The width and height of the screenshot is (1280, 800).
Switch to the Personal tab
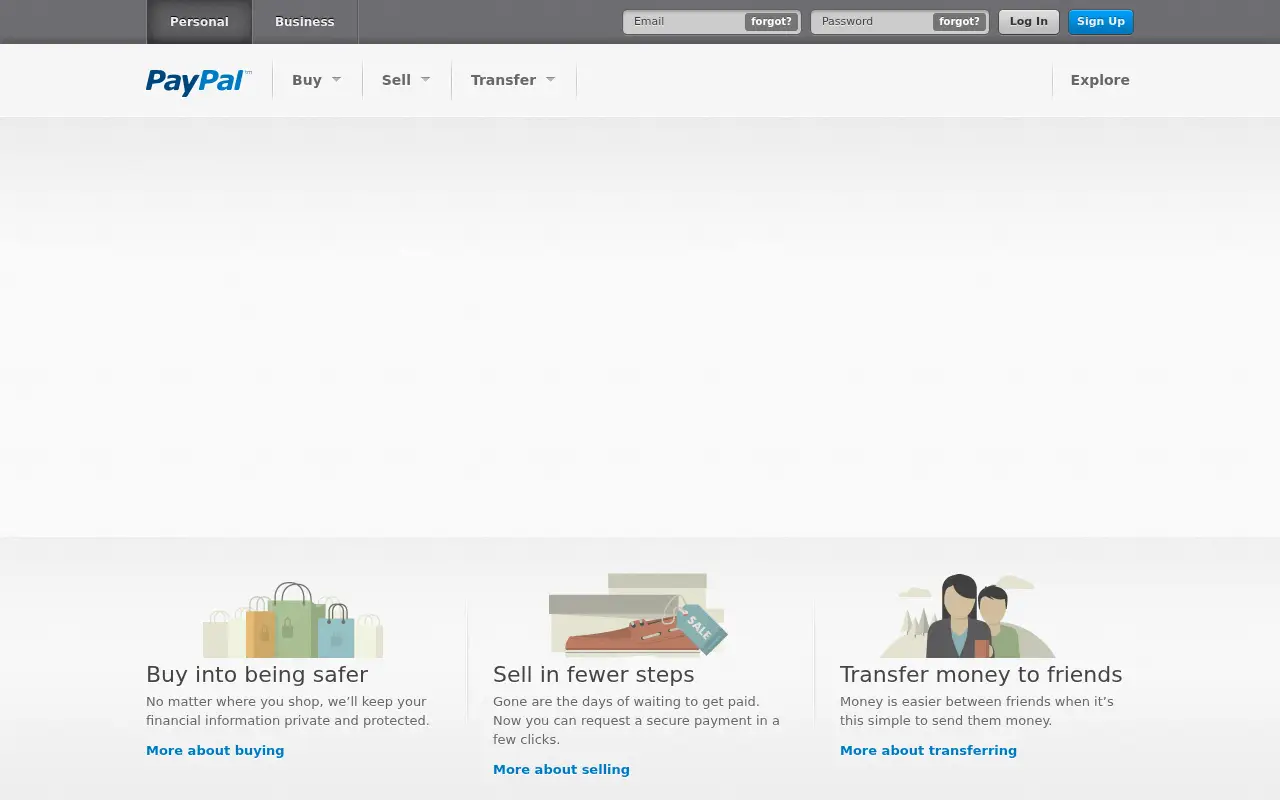click(x=199, y=22)
